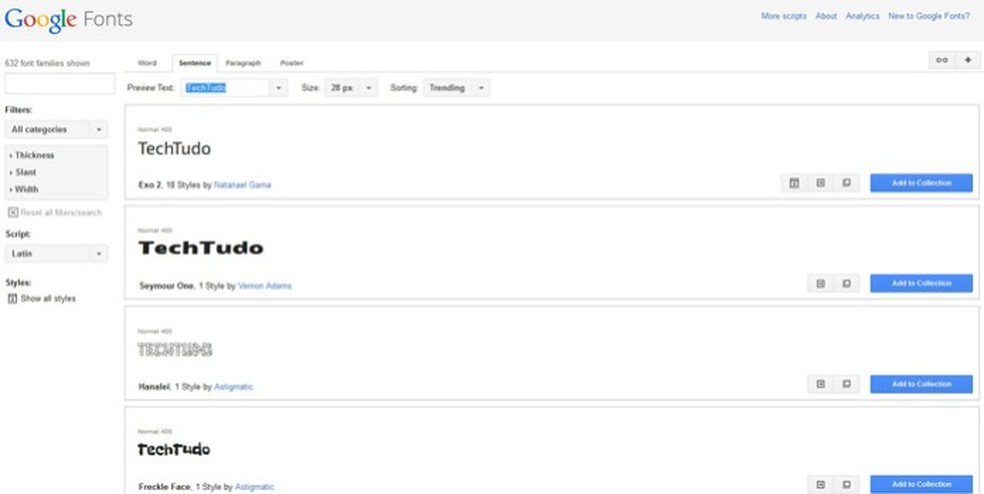Add Freckle Face to Collection
This screenshot has height=494, width=984.
tap(921, 485)
